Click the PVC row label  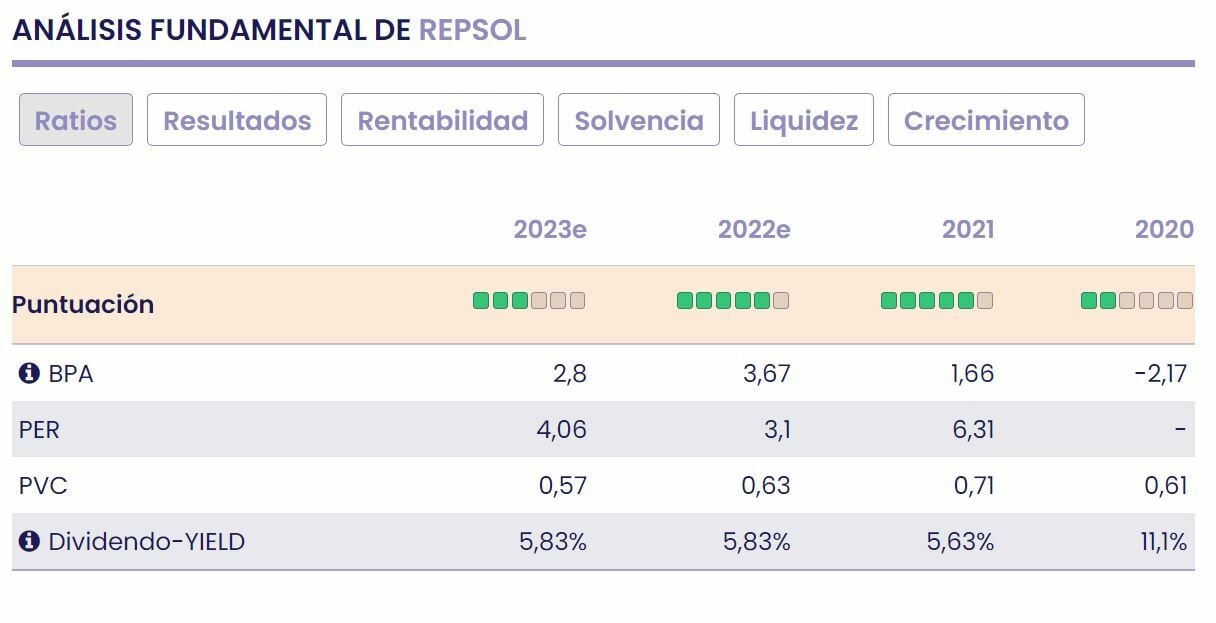click(x=43, y=486)
